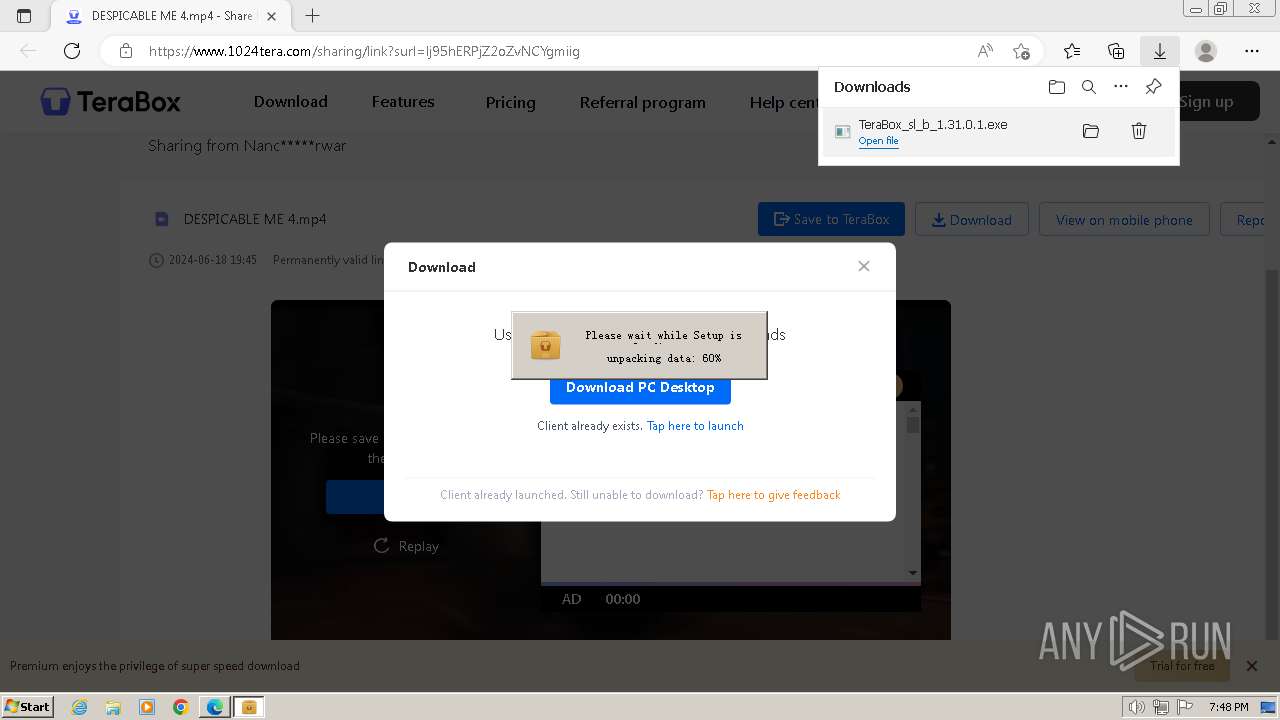Search downloads in Downloads panel
Screen dimensions: 1280x720
tap(1089, 87)
